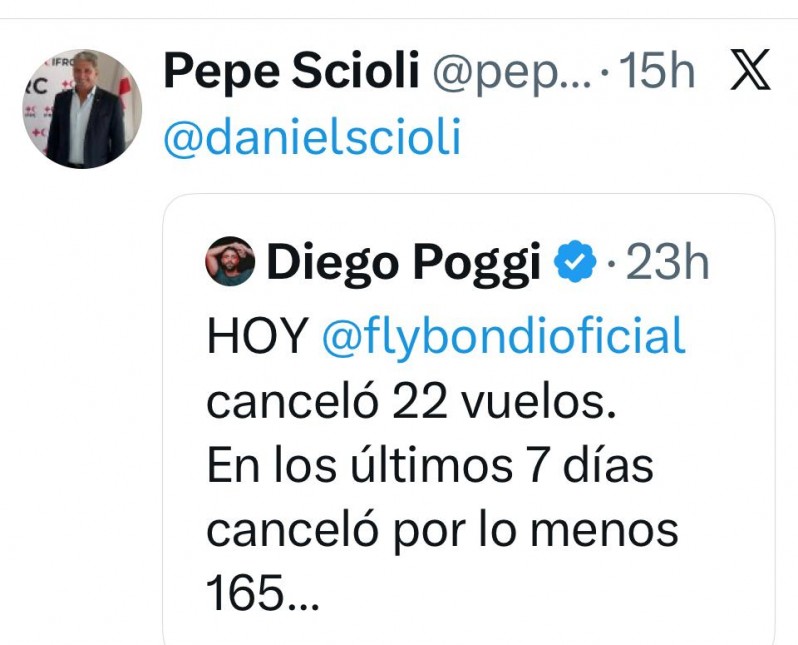Click the dot separator before 23h
The width and height of the screenshot is (798, 645).
[612, 265]
